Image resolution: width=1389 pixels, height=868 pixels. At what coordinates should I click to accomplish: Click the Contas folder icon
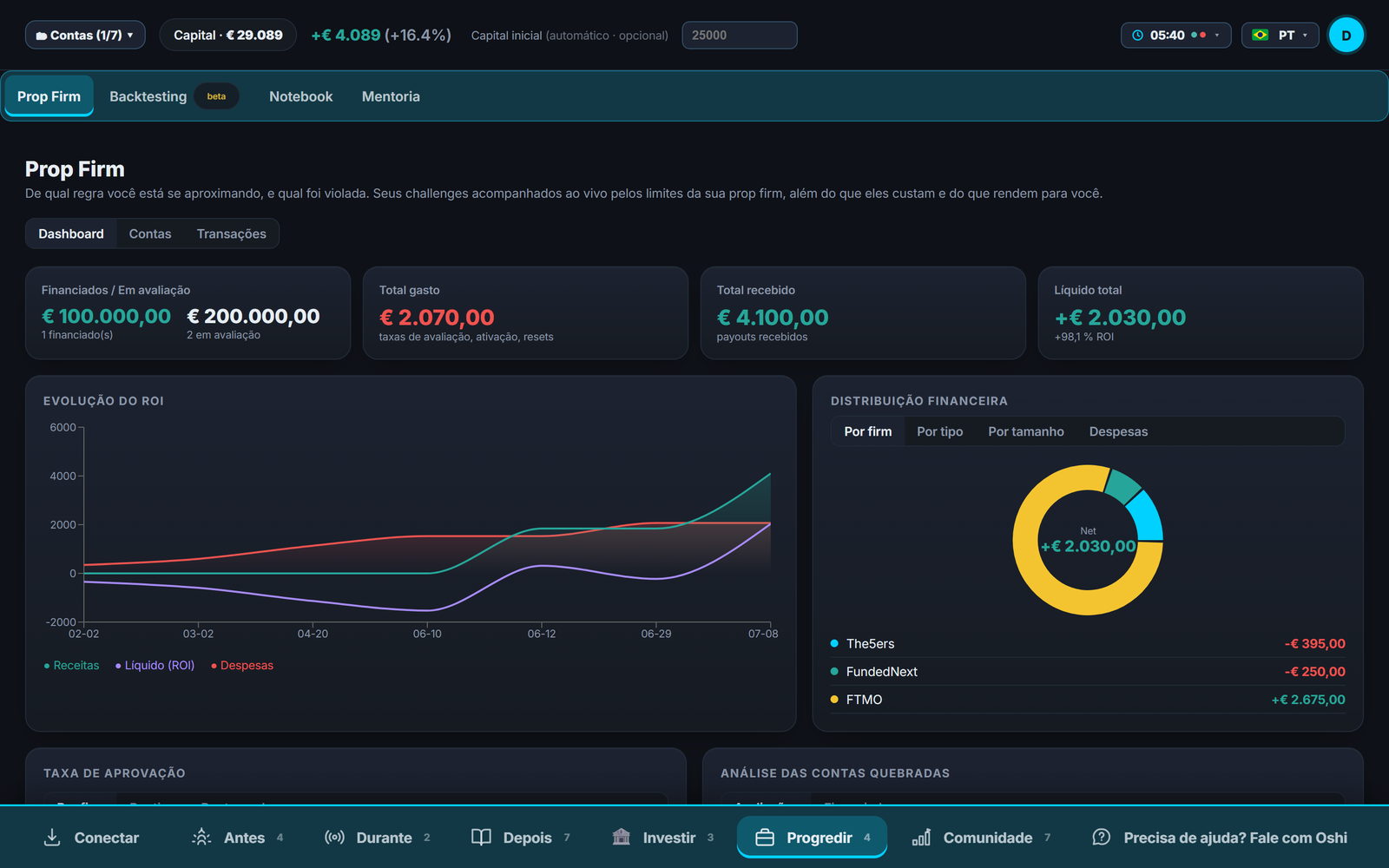[x=41, y=36]
